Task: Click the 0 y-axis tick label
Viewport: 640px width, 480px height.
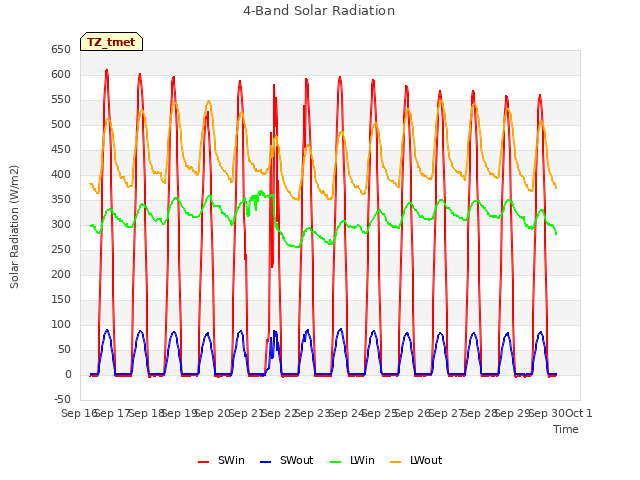Action: pos(68,375)
